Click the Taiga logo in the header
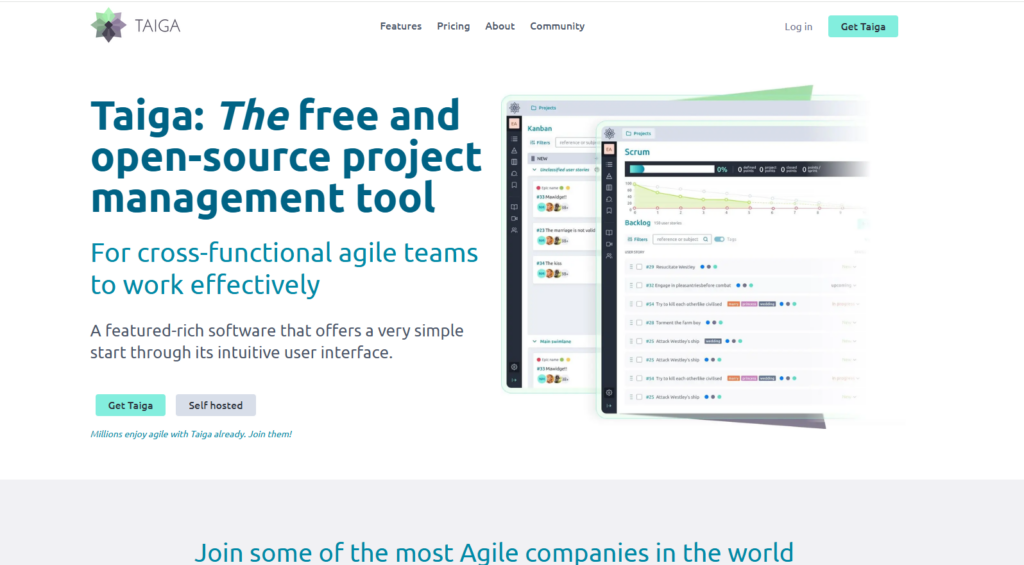Image resolution: width=1024 pixels, height=565 pixels. click(136, 26)
